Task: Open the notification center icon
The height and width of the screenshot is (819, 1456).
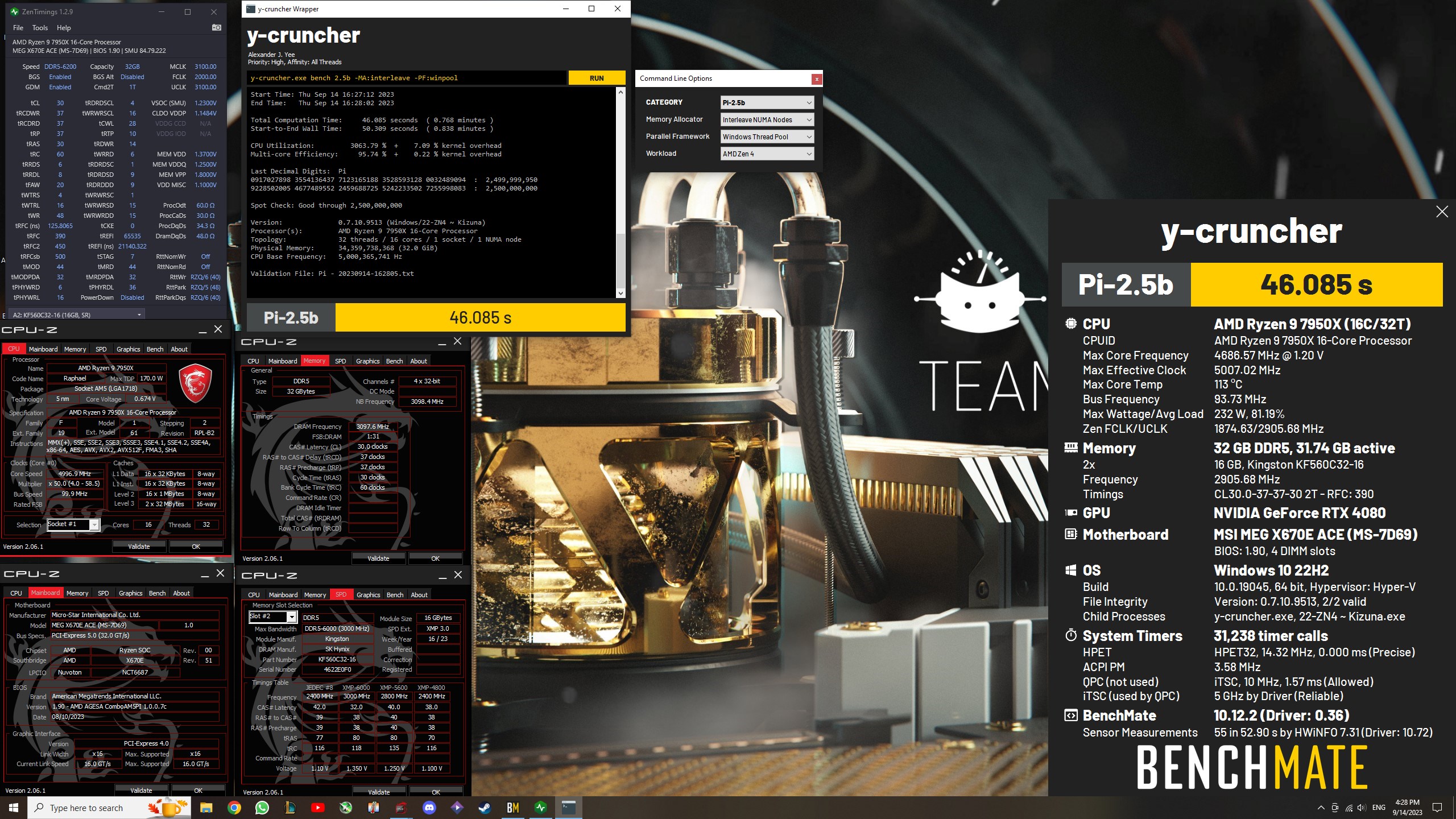Action: [1437, 808]
